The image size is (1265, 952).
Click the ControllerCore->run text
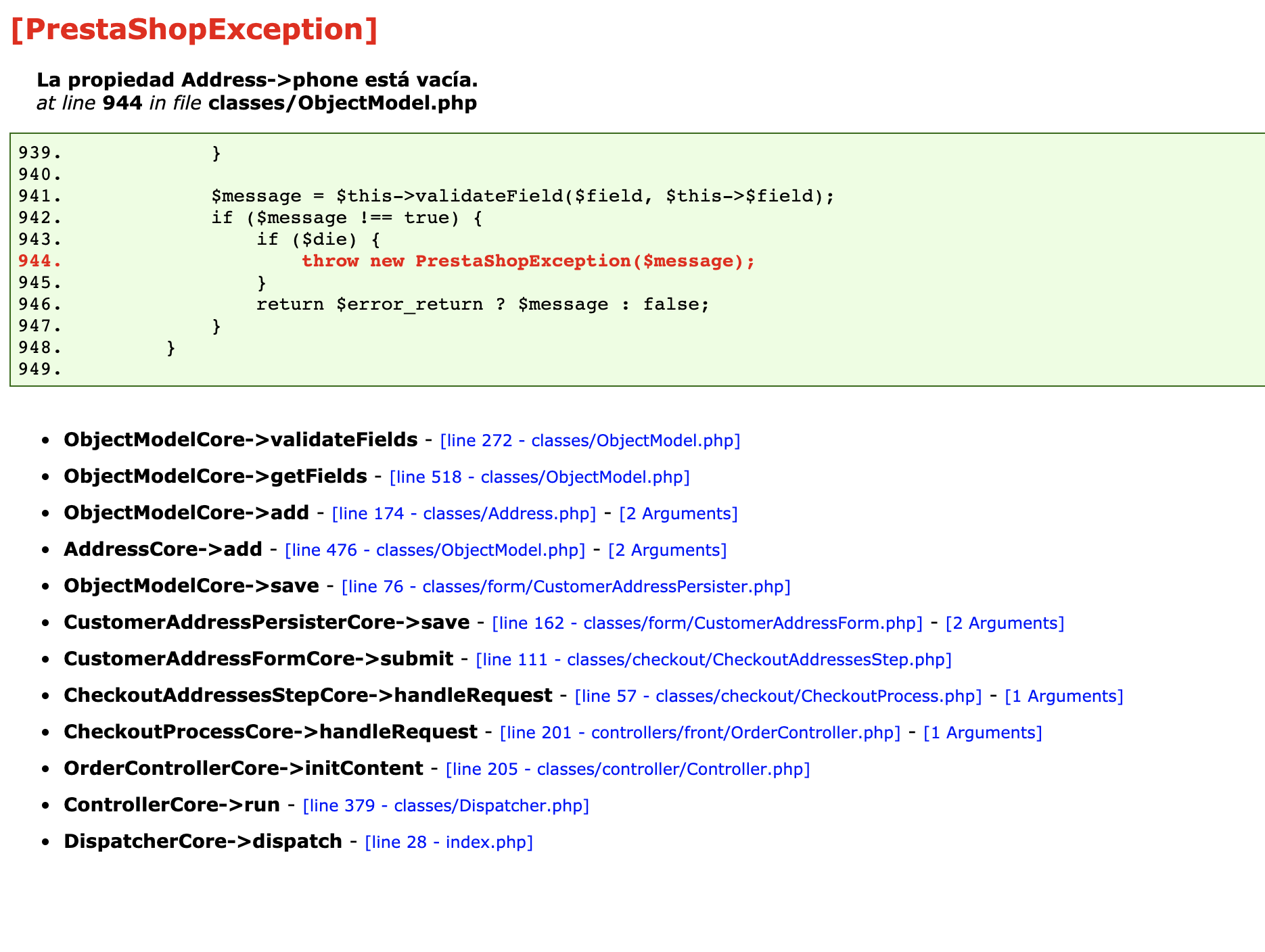(x=172, y=805)
